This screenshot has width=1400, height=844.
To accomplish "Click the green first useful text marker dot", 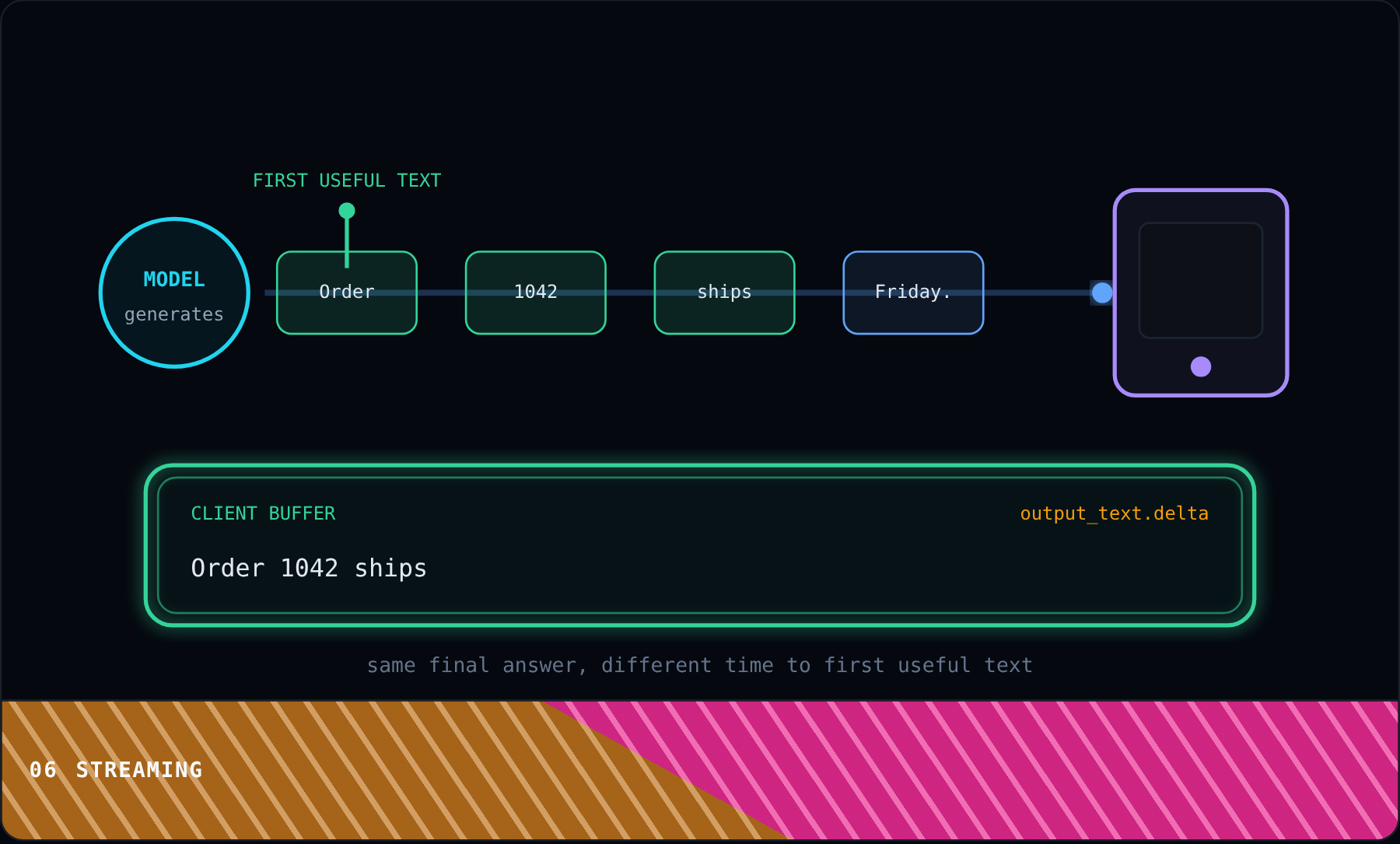I will [347, 211].
